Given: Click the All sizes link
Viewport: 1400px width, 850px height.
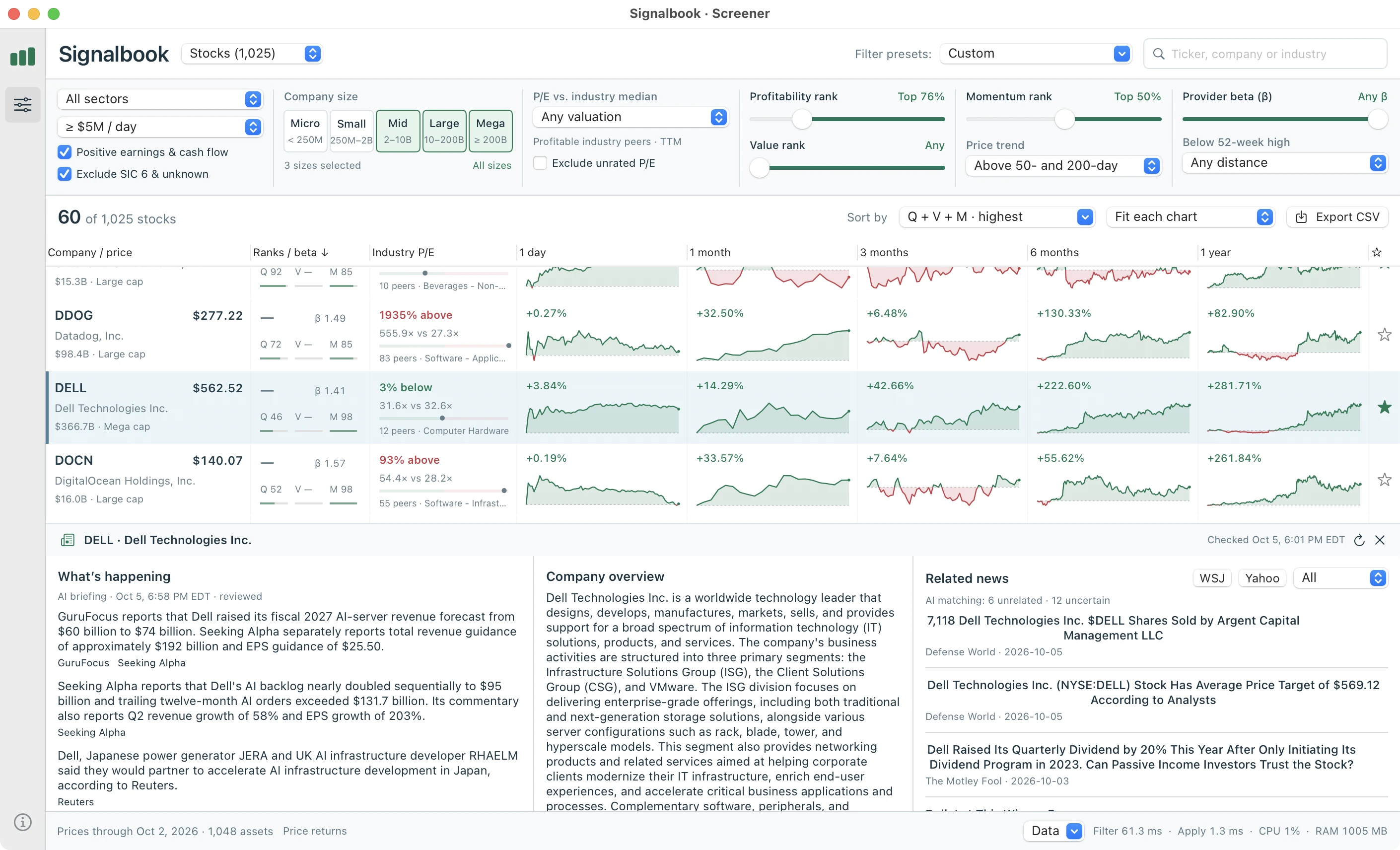Looking at the screenshot, I should pos(491,165).
